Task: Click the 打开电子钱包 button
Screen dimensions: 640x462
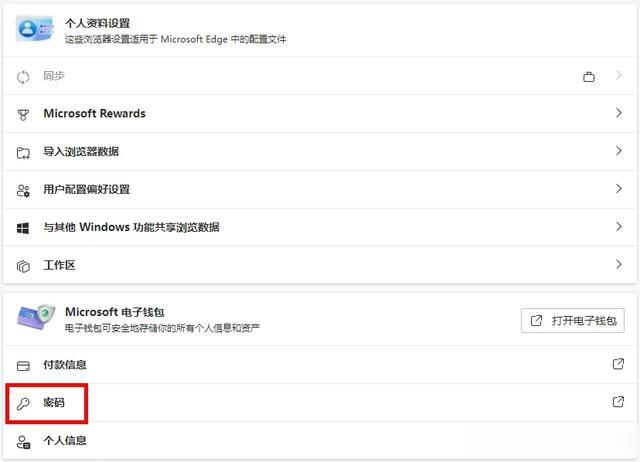Action: [573, 320]
